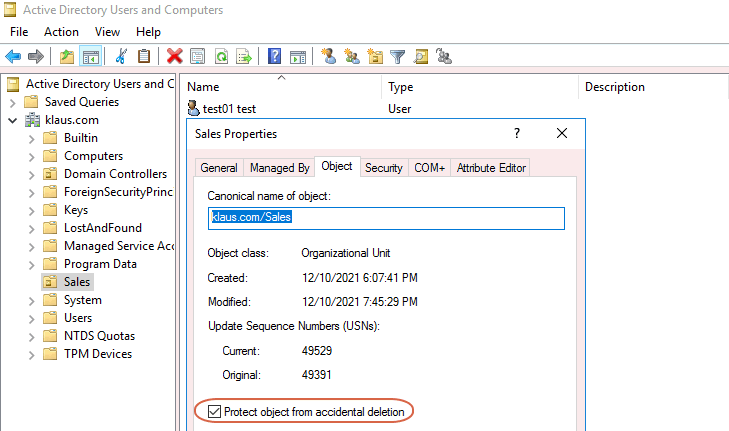The image size is (729, 431).
Task: Toggle the console tree pane icon
Action: (x=91, y=57)
